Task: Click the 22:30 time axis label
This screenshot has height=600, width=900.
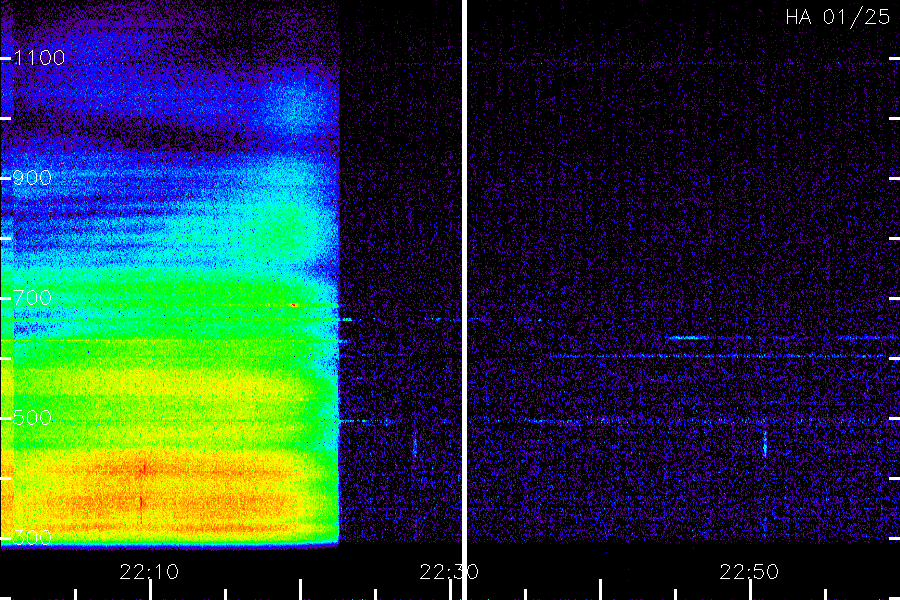Action: (449, 572)
